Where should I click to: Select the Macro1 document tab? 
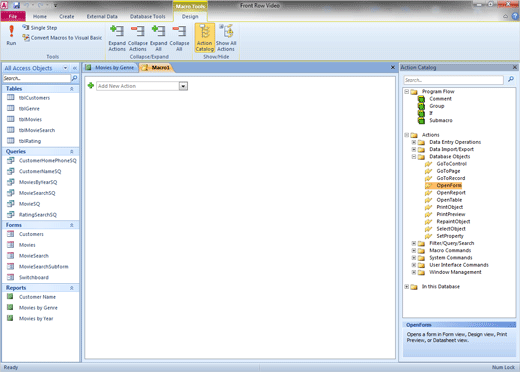156,68
